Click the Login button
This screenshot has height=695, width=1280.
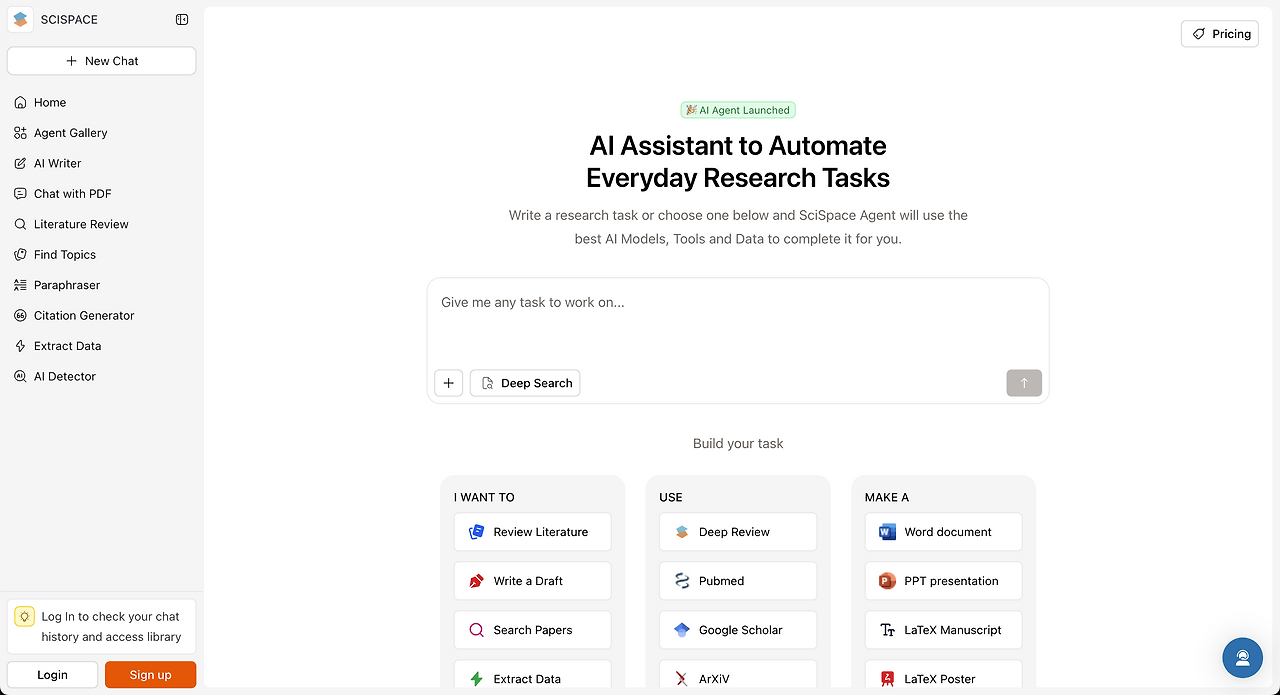(x=52, y=675)
